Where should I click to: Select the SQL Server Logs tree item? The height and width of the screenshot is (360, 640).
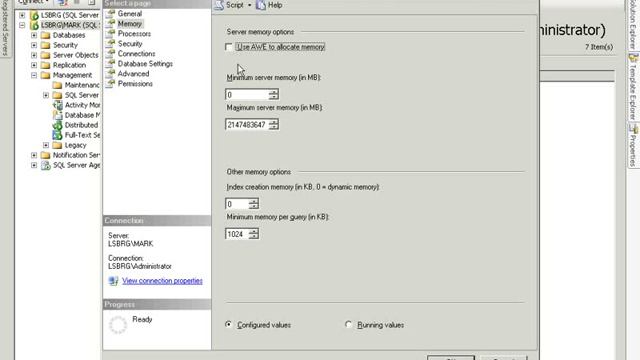pyautogui.click(x=82, y=95)
